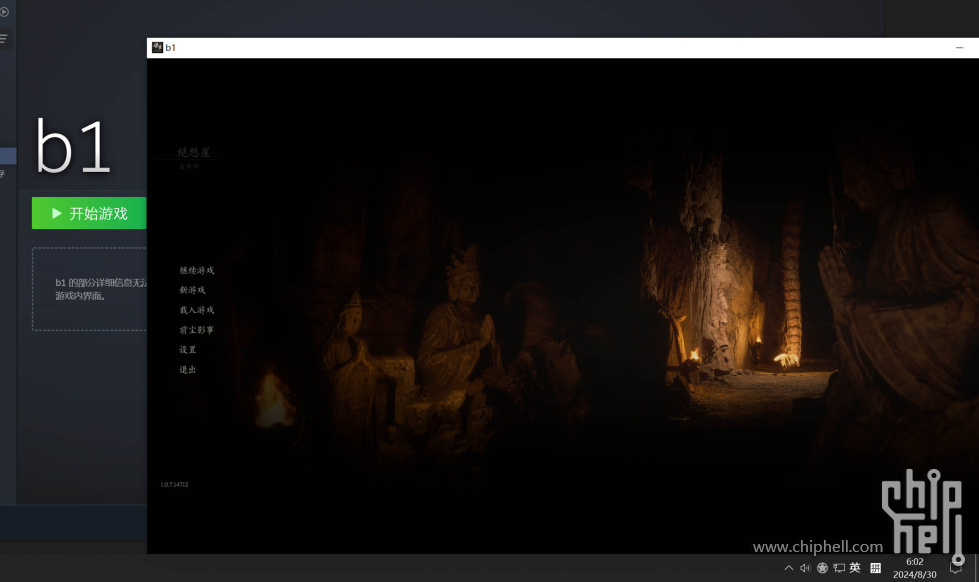The image size is (979, 582).
Task: Open 设置 in the game menu
Action: click(188, 350)
